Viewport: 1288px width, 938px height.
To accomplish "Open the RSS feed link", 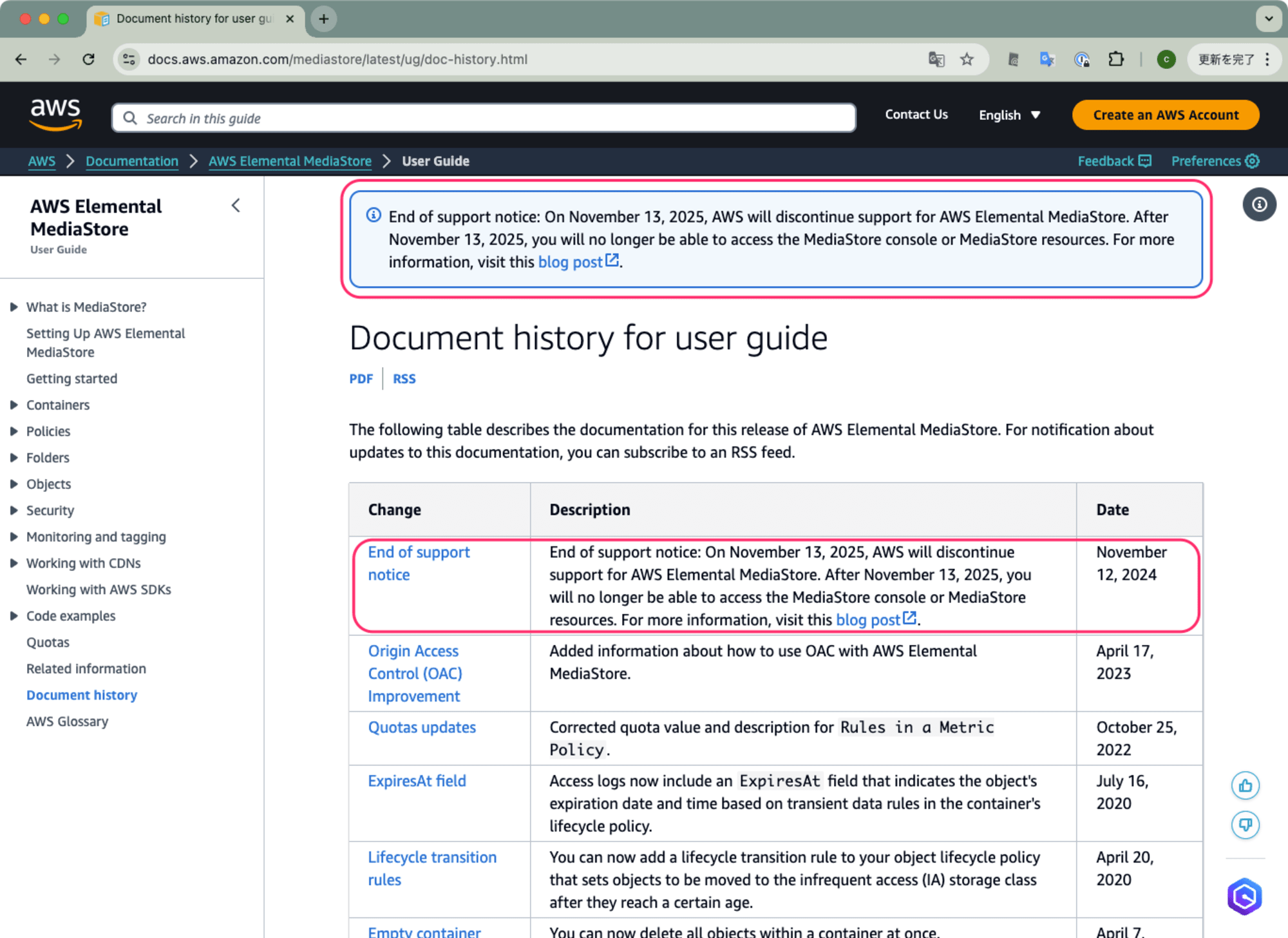I will [x=404, y=379].
